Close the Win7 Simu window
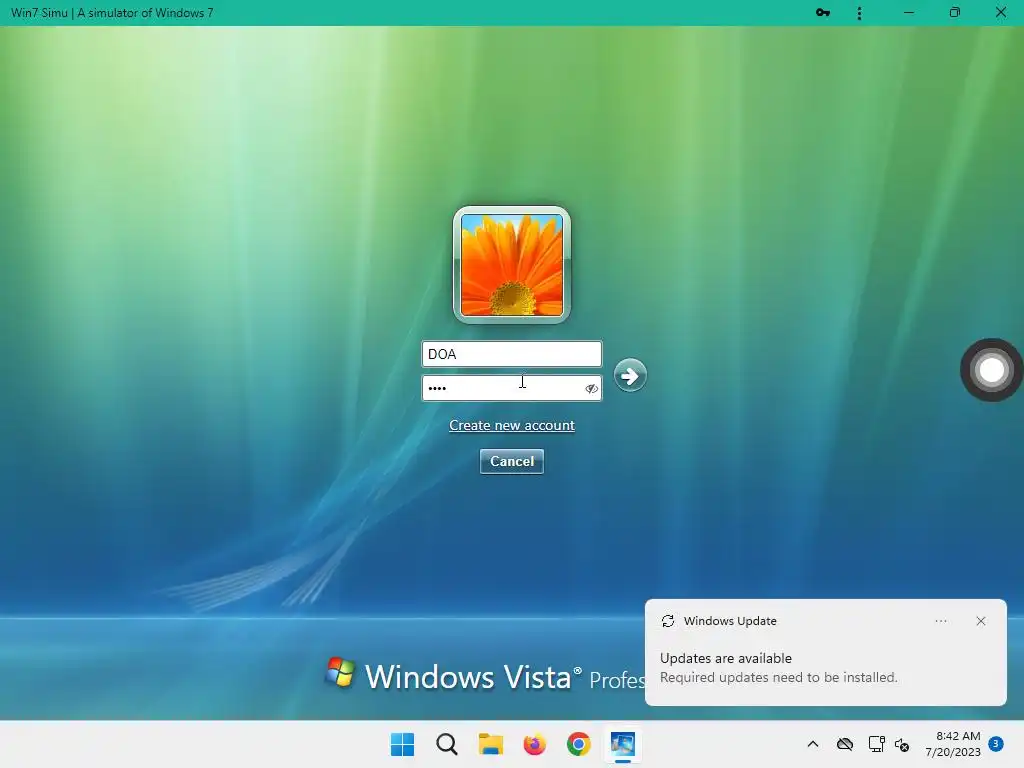 (1000, 12)
